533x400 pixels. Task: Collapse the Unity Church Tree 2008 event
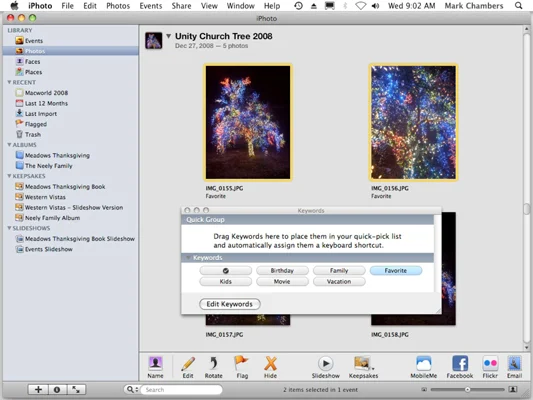click(x=168, y=36)
